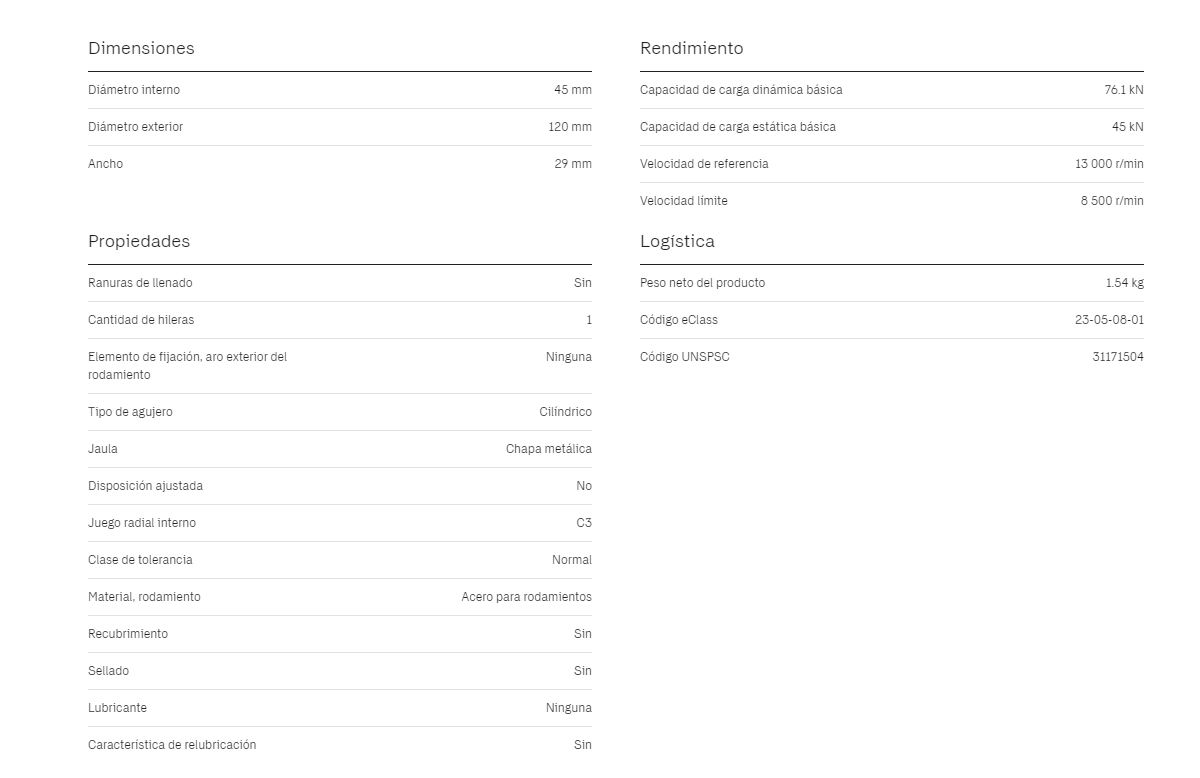1200x778 pixels.
Task: Select the Diámetro interno label
Action: point(134,90)
